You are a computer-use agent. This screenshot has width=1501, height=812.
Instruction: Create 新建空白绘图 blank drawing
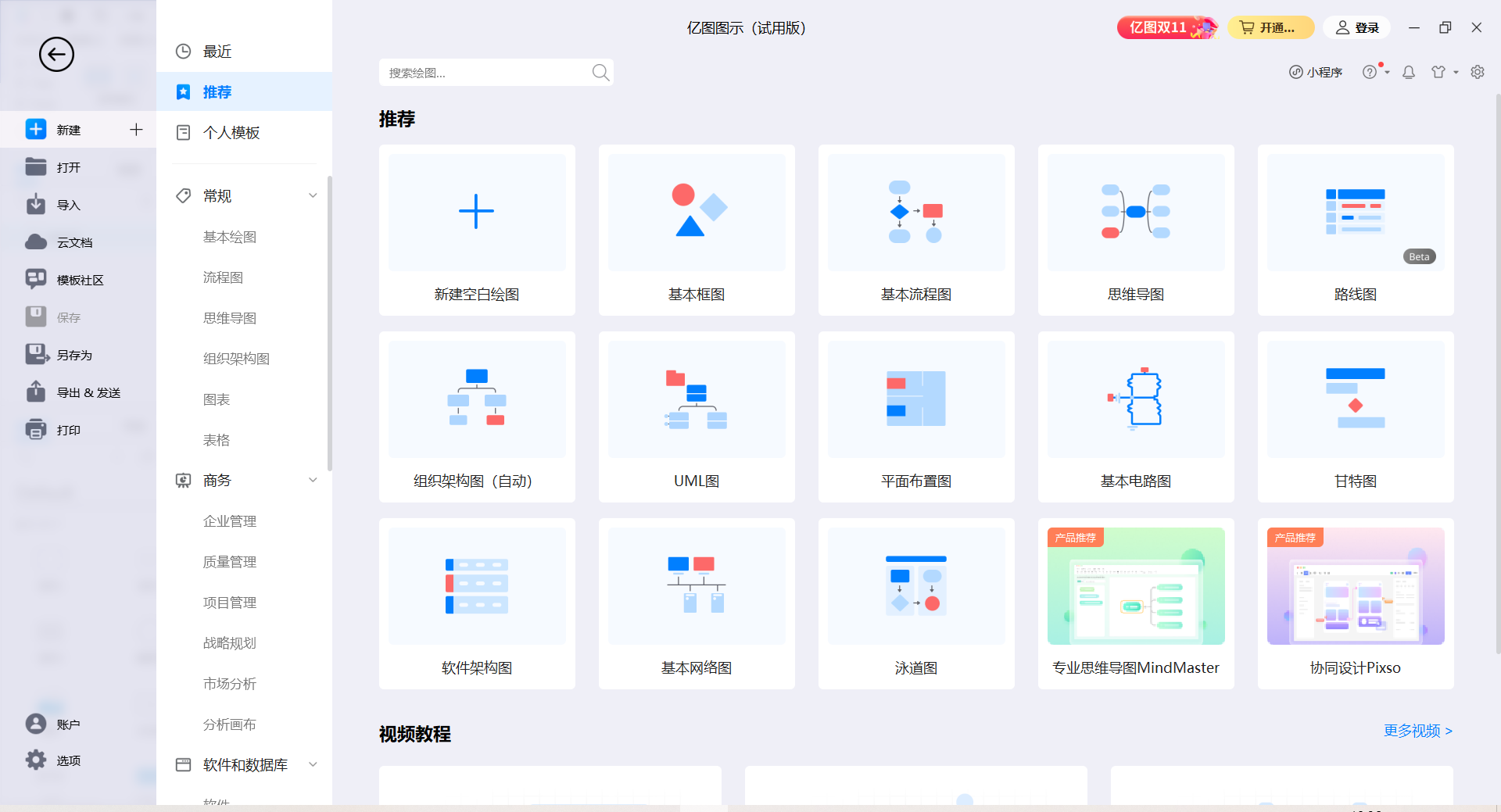(x=477, y=230)
